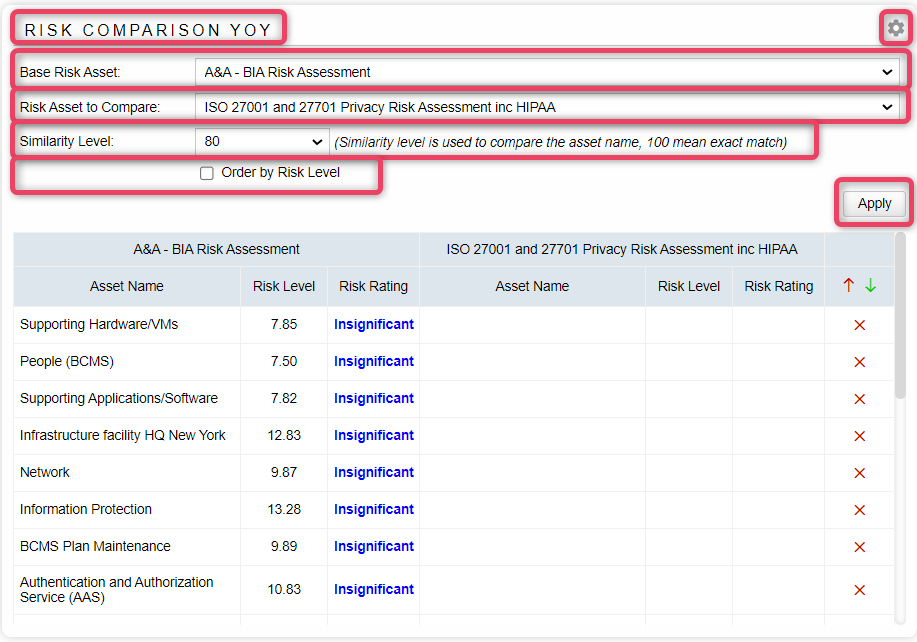Viewport: 917px width, 642px height.
Task: Select the BCMS Plan Maintenance asset name
Action: click(95, 546)
